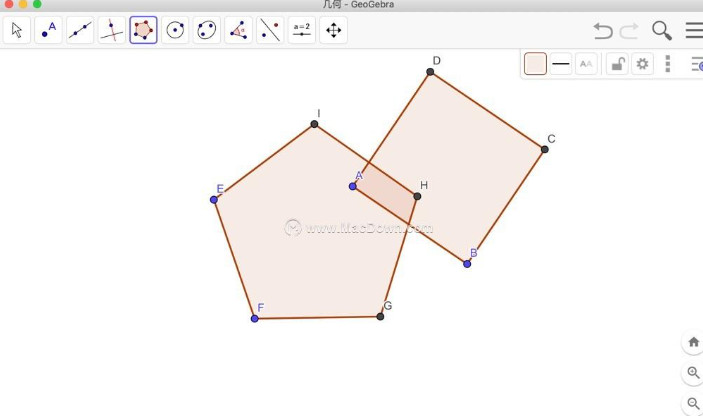Select the Perpendicular Line tool
703x416 pixels.
pyautogui.click(x=112, y=30)
